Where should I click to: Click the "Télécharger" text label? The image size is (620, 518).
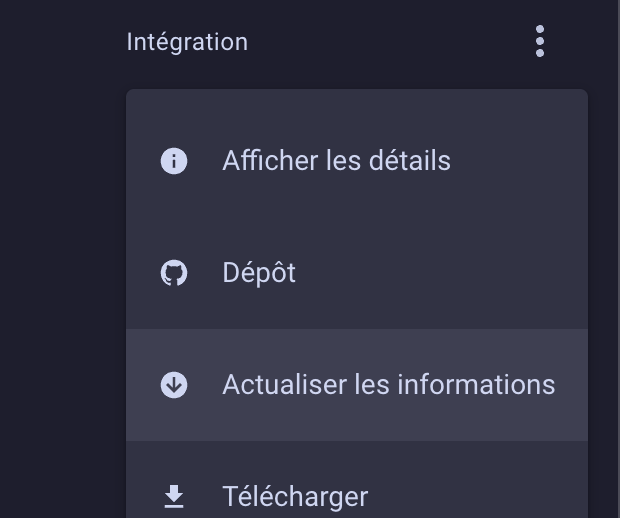coord(295,497)
